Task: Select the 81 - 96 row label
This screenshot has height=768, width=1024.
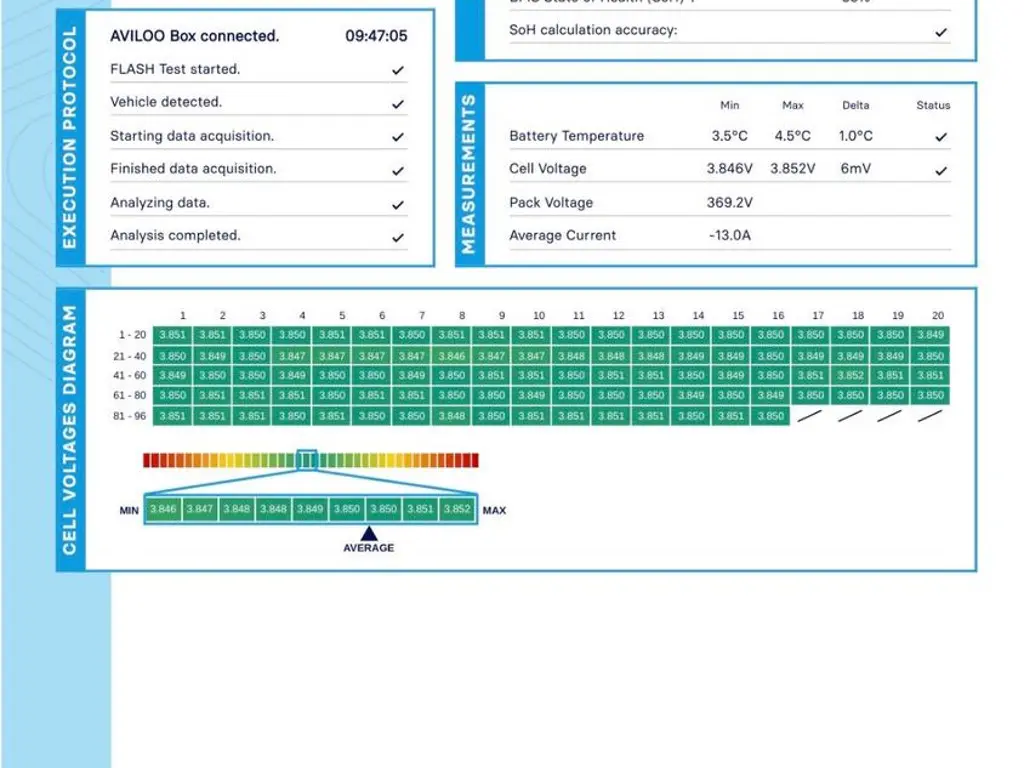Action: (x=130, y=416)
